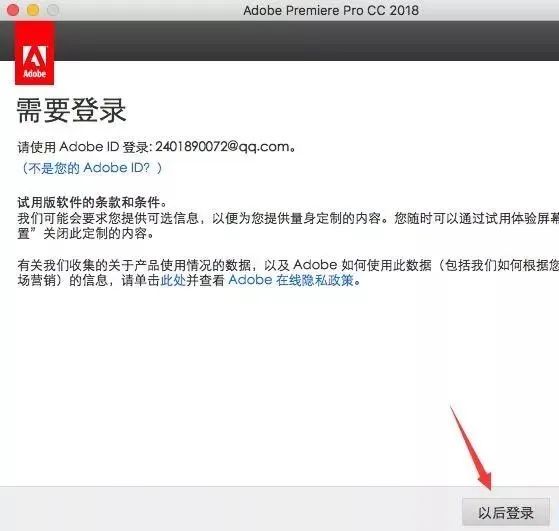This screenshot has height=531, width=559.
Task: Click the red arrow annotation
Action: 471,448
